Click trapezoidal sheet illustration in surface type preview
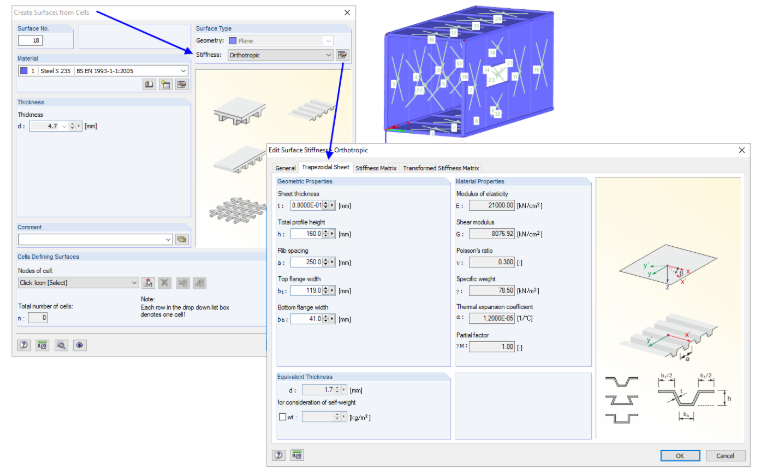Viewport: 760px width, 475px height. coord(313,111)
